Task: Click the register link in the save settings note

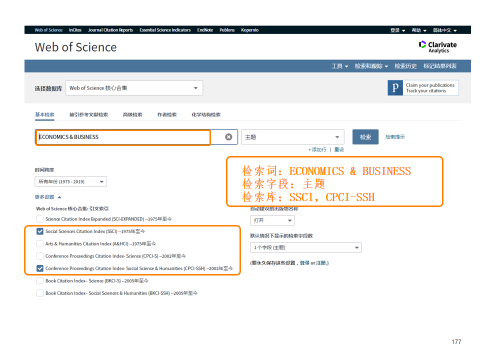Action: (321, 263)
